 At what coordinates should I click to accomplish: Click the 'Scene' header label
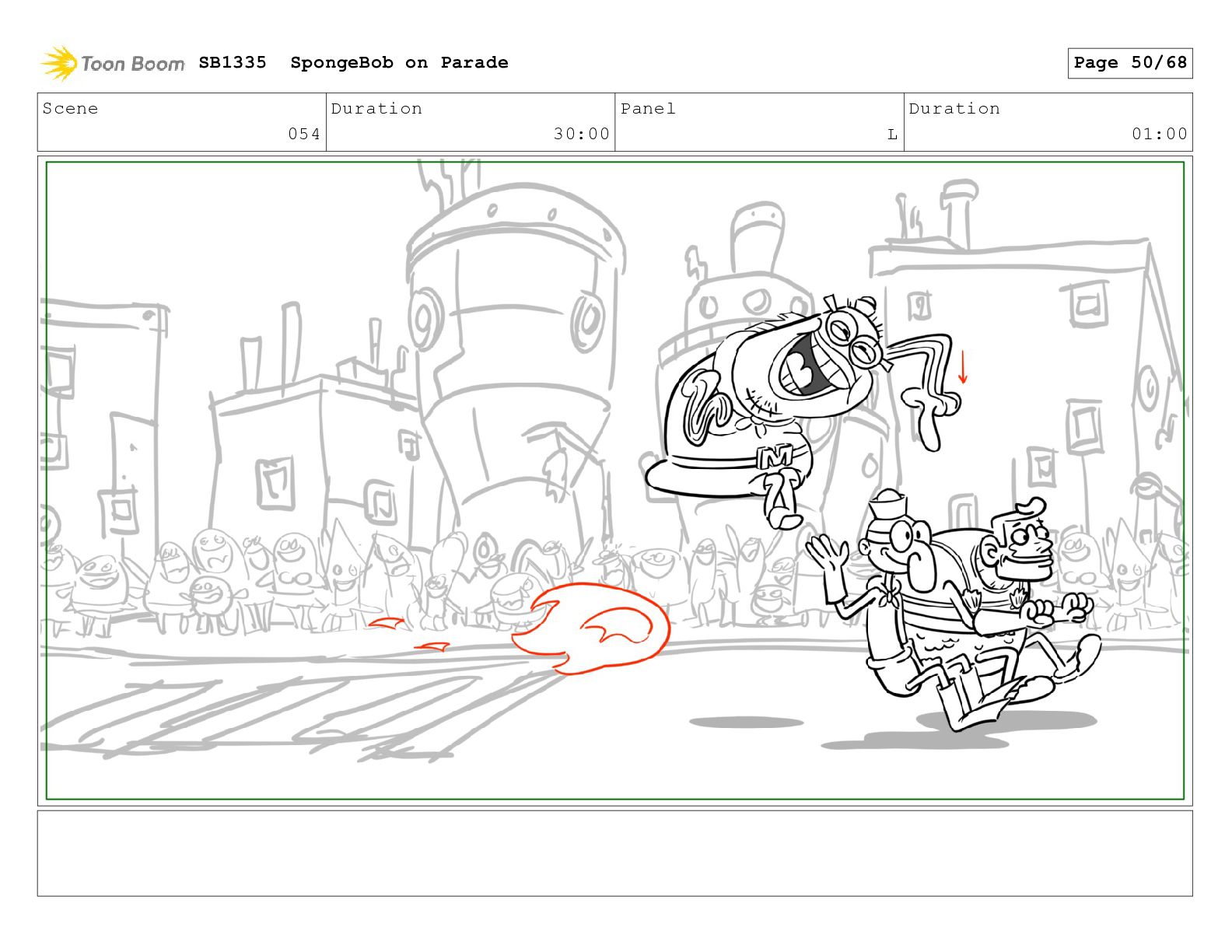70,108
